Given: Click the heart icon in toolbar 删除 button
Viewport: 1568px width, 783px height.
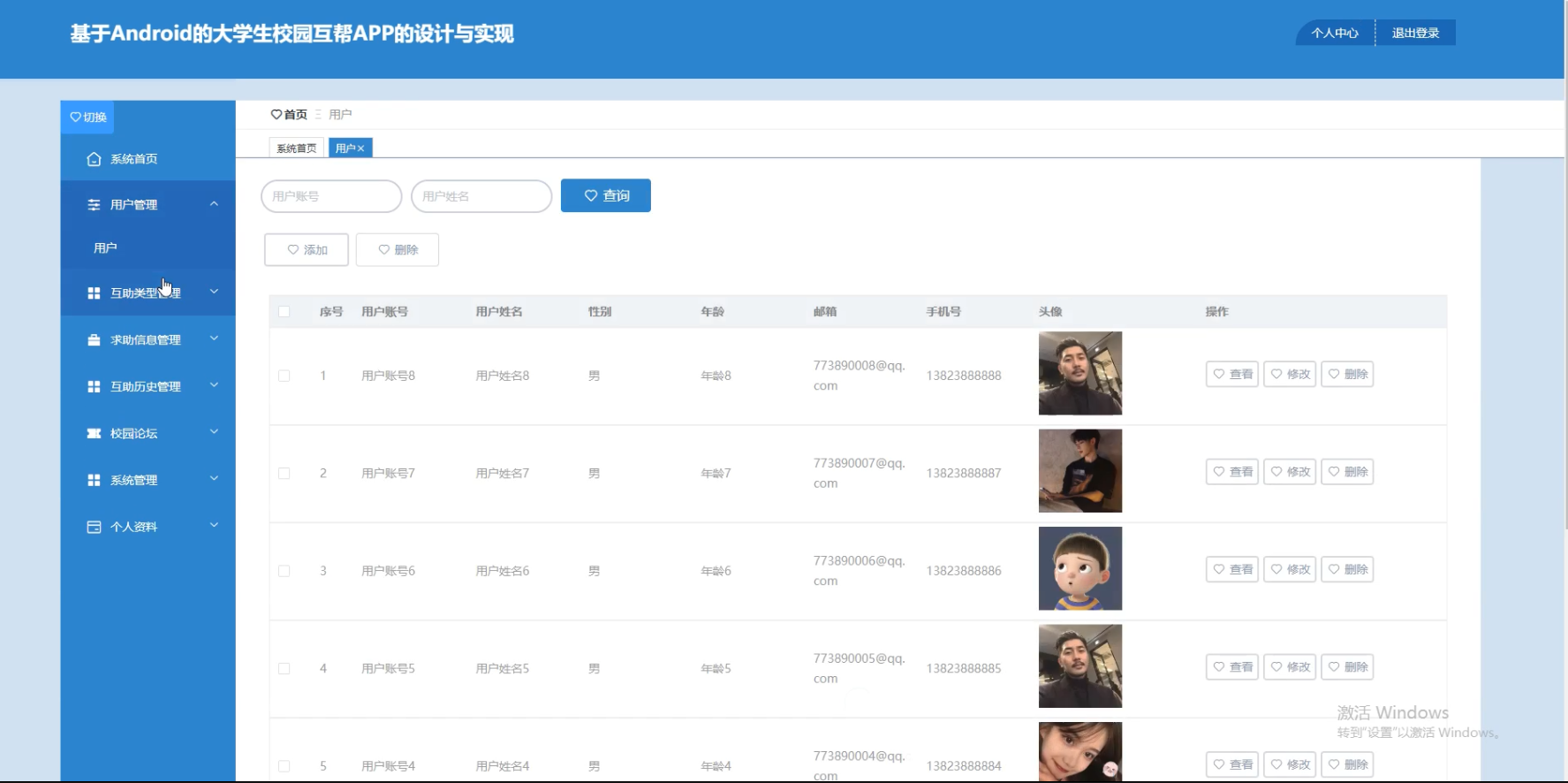Looking at the screenshot, I should (384, 250).
